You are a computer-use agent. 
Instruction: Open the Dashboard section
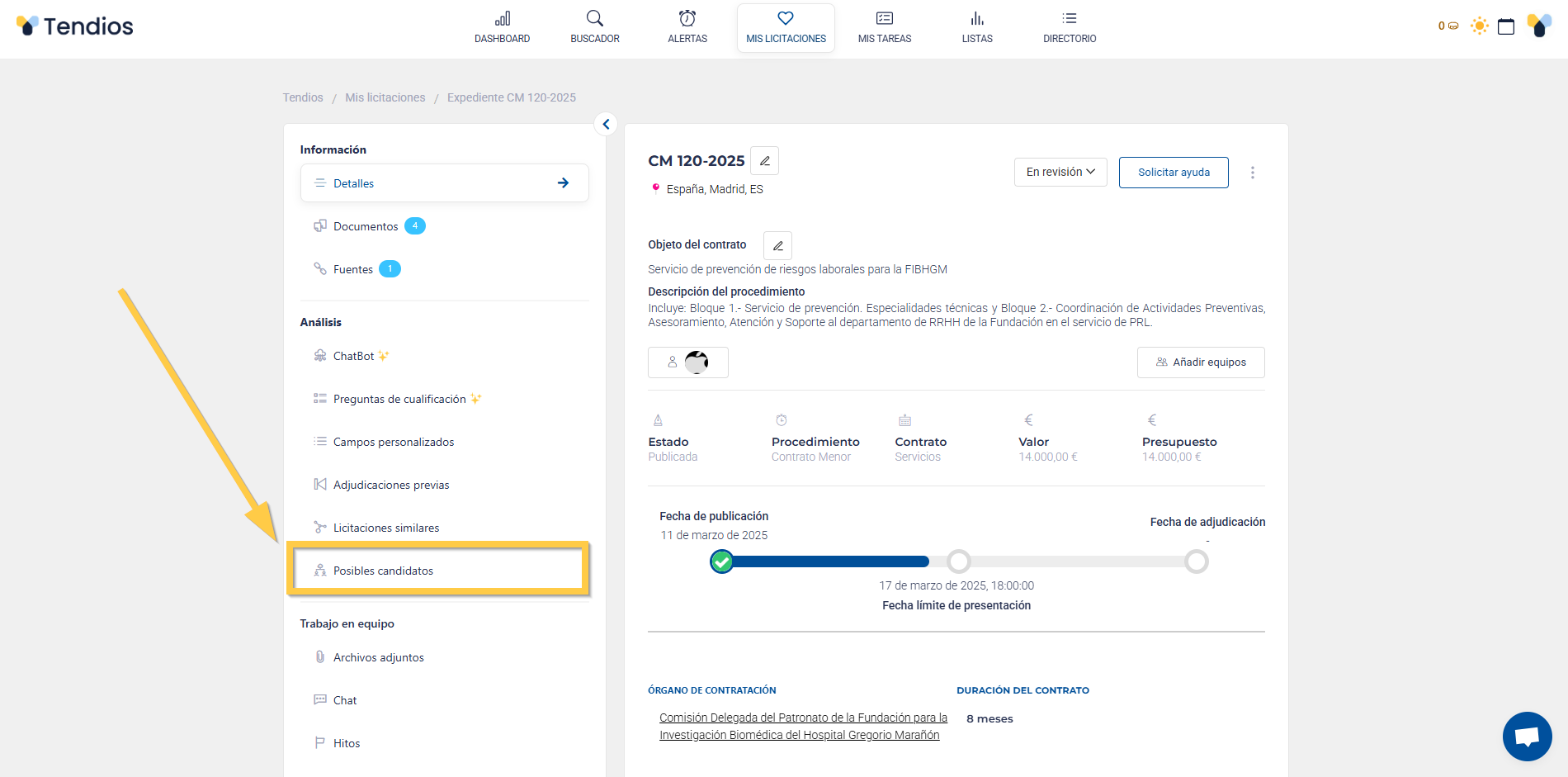(x=502, y=27)
